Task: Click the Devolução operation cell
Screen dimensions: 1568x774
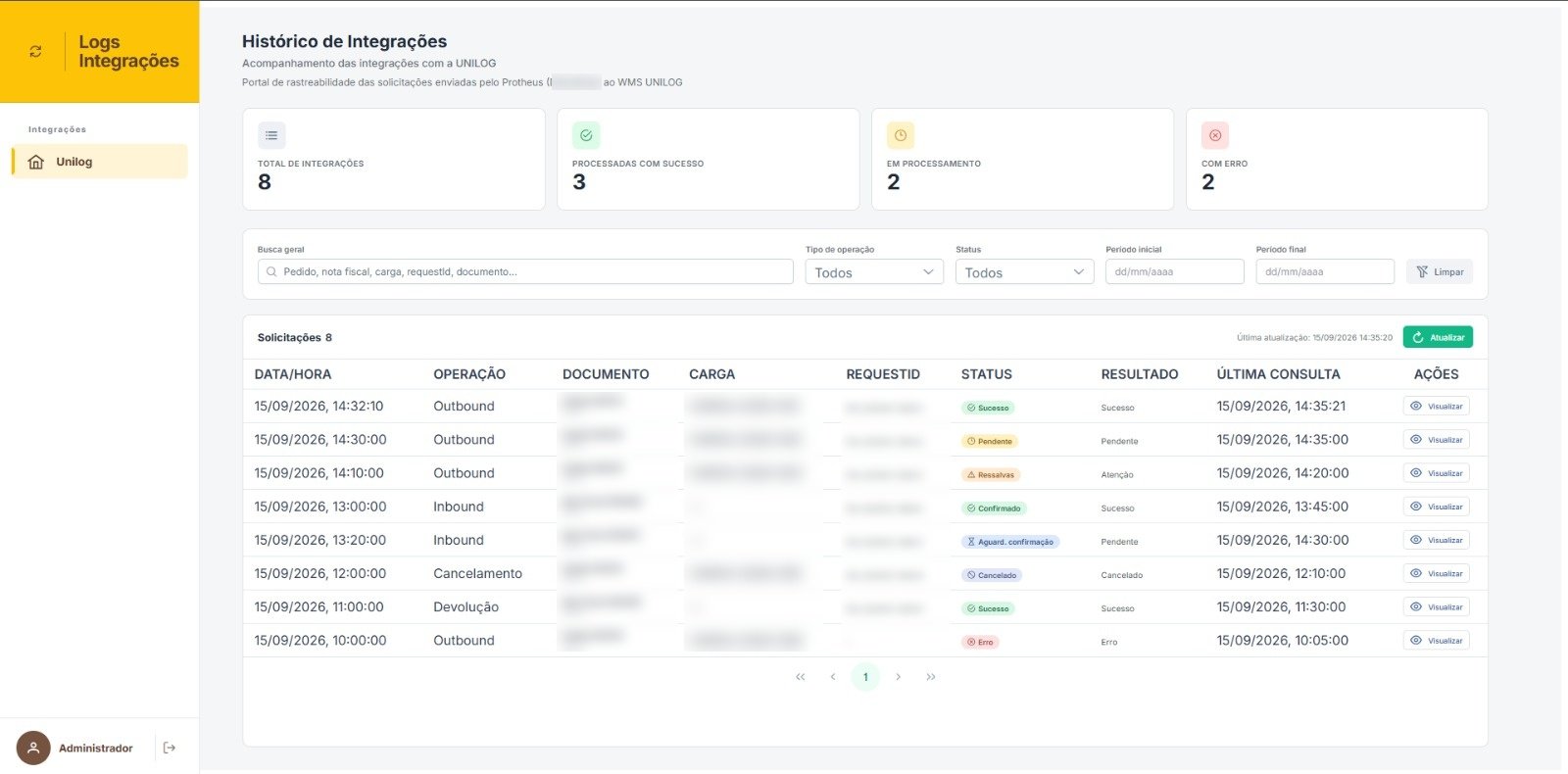Action: [466, 606]
